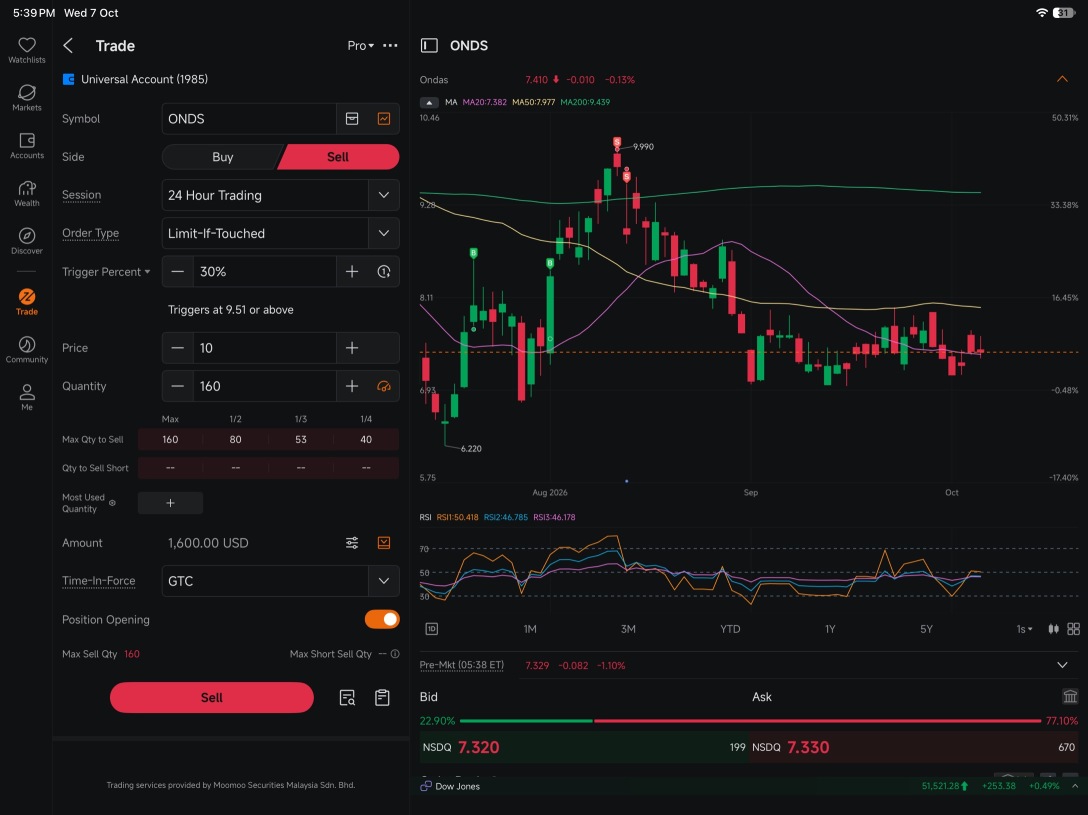Open Discover compass icon
This screenshot has height=815, width=1088.
pyautogui.click(x=26, y=241)
